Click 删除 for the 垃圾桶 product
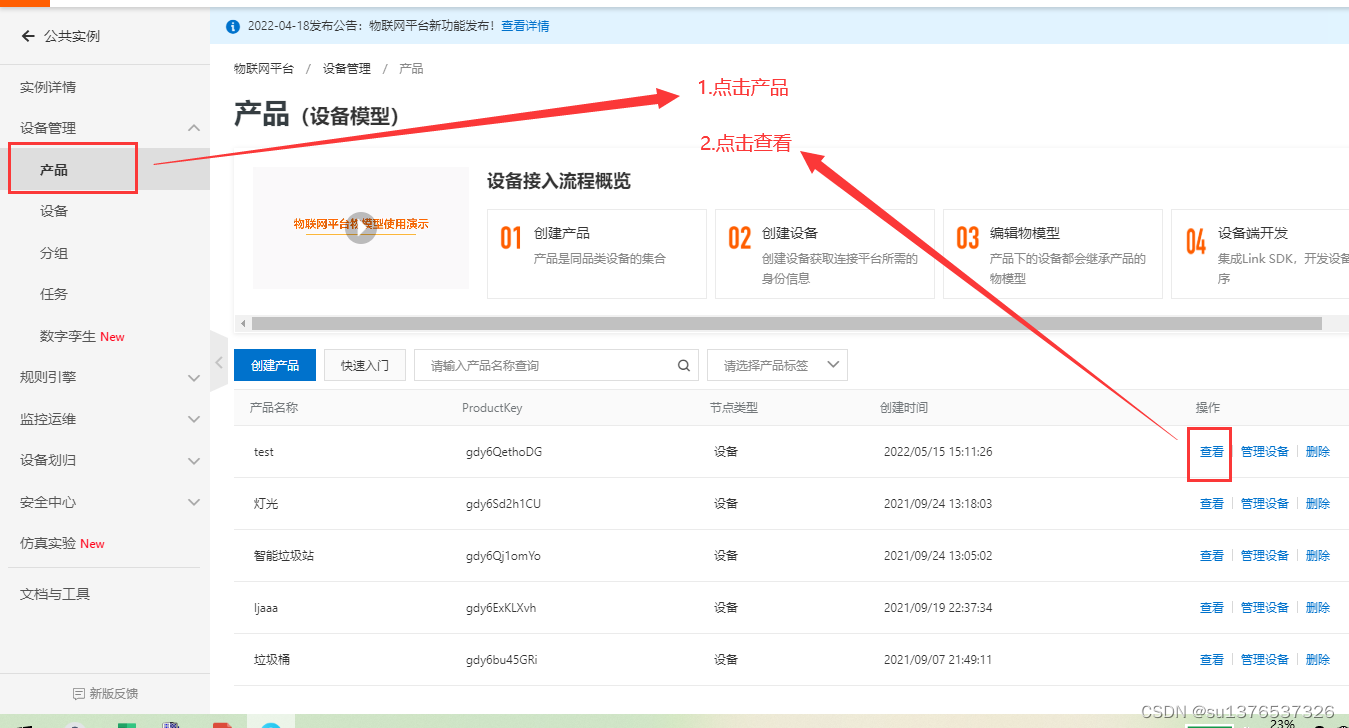Viewport: 1349px width, 728px height. (x=1318, y=660)
